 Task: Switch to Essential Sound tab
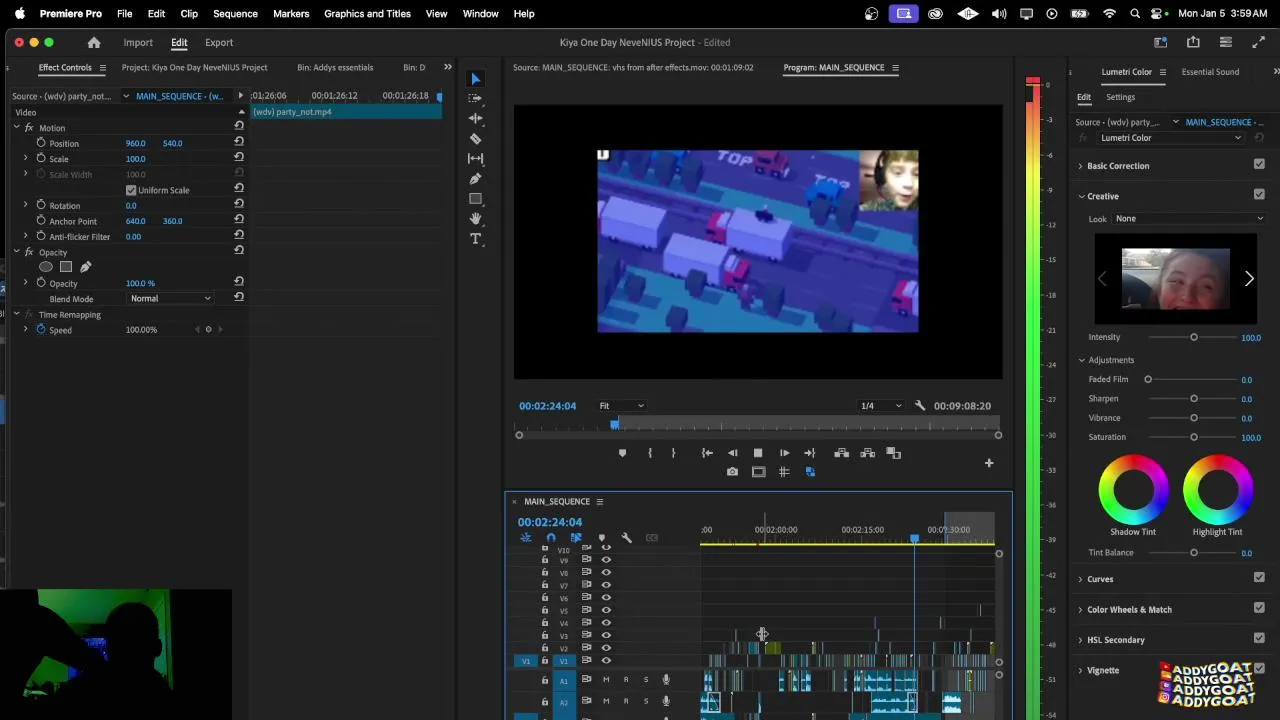tap(1210, 72)
